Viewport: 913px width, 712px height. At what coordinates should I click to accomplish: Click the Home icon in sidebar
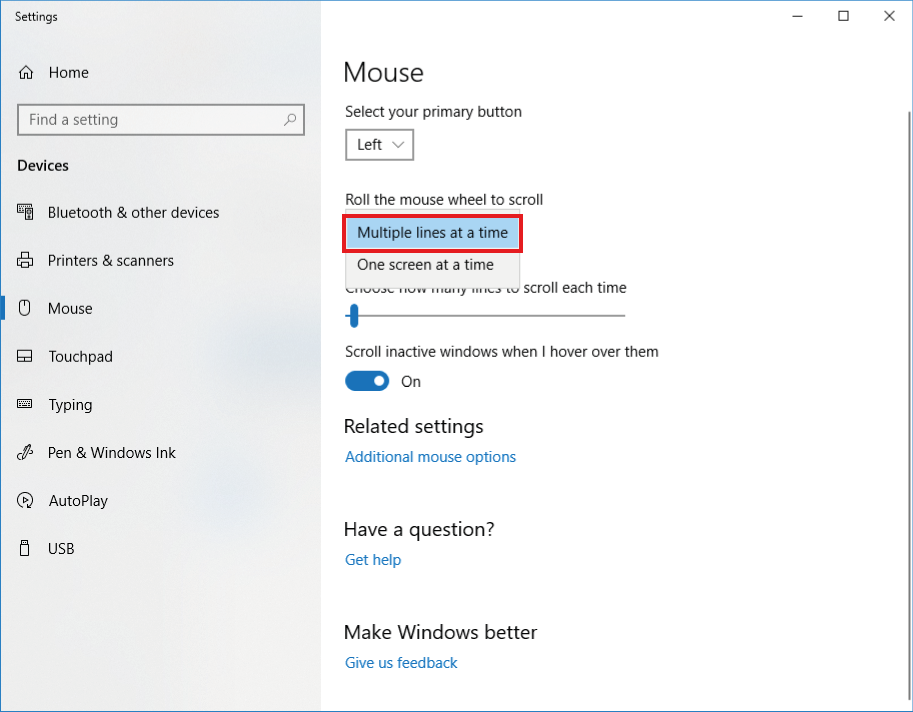[x=26, y=73]
